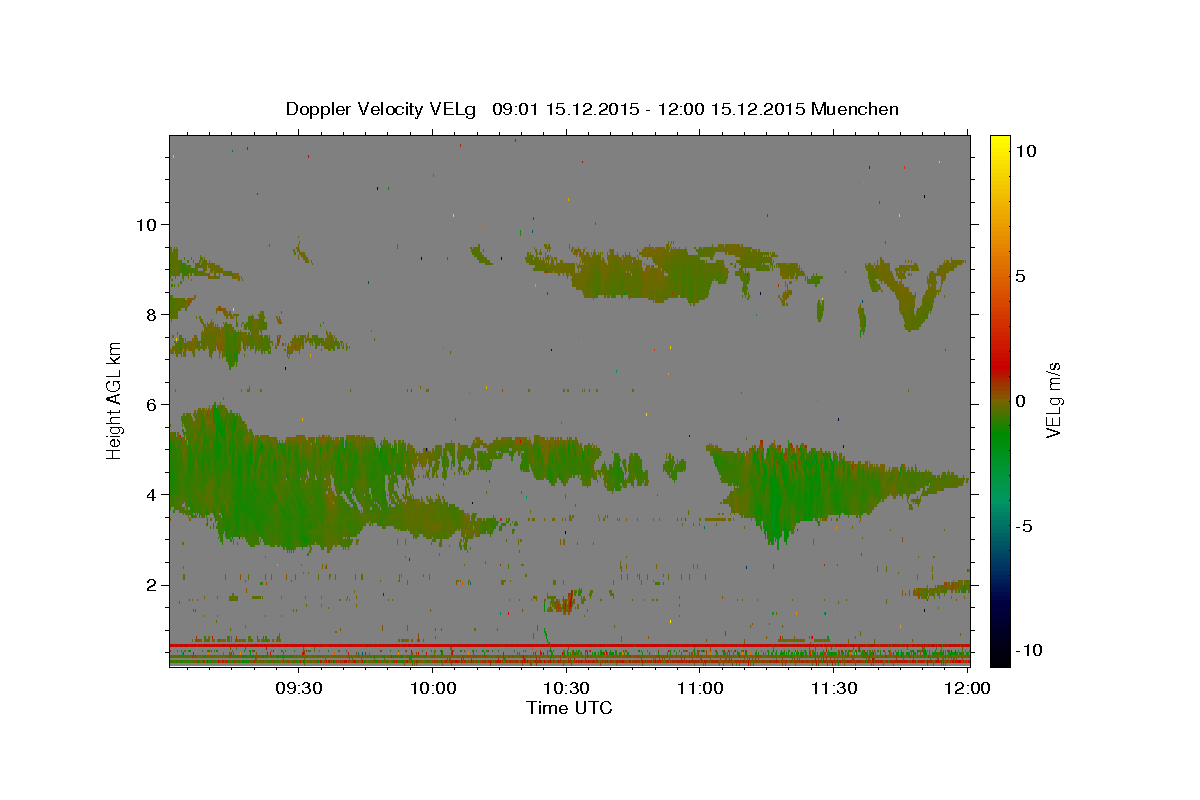Viewport: 1200px width, 800px height.
Task: Click the height axis label 10
Action: [146, 224]
